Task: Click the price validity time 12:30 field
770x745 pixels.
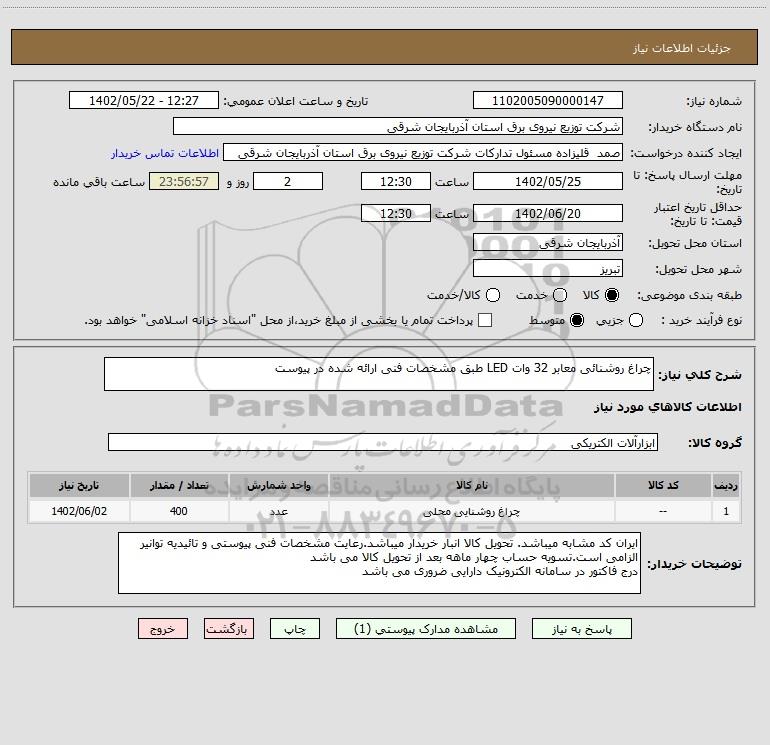Action: click(396, 213)
